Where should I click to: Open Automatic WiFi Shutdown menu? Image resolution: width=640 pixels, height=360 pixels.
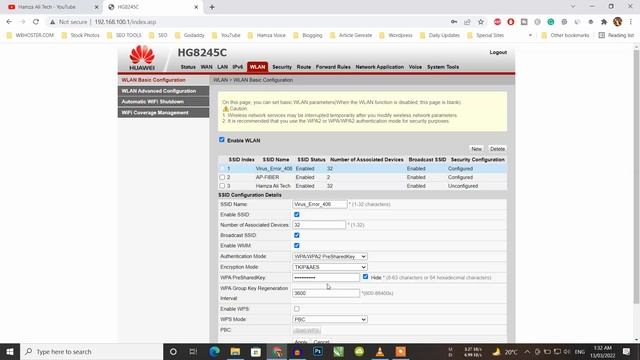pyautogui.click(x=163, y=102)
